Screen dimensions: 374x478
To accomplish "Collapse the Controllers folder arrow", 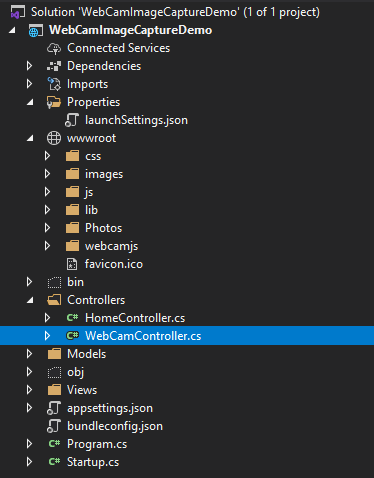I will pyautogui.click(x=30, y=300).
